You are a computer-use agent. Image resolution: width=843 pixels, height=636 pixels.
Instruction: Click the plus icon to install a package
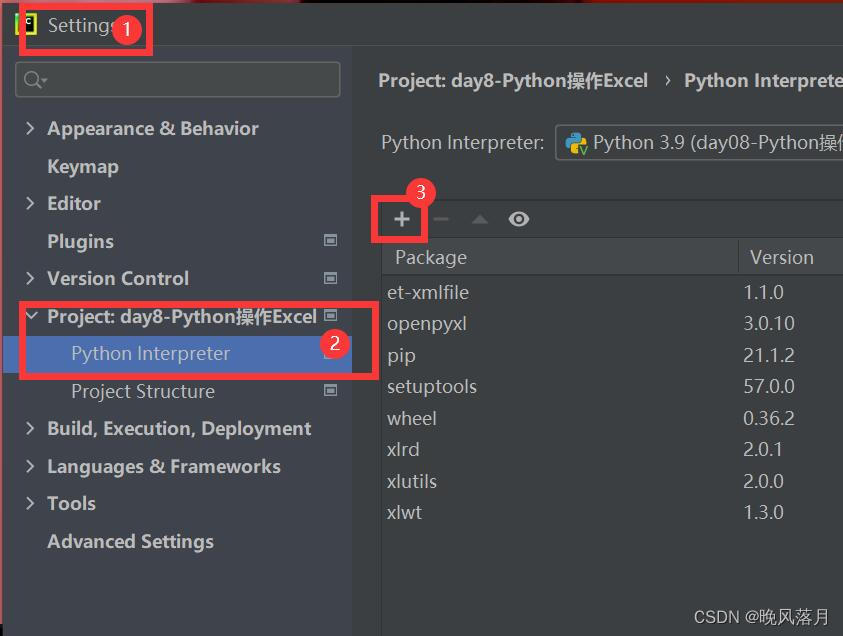pos(401,219)
